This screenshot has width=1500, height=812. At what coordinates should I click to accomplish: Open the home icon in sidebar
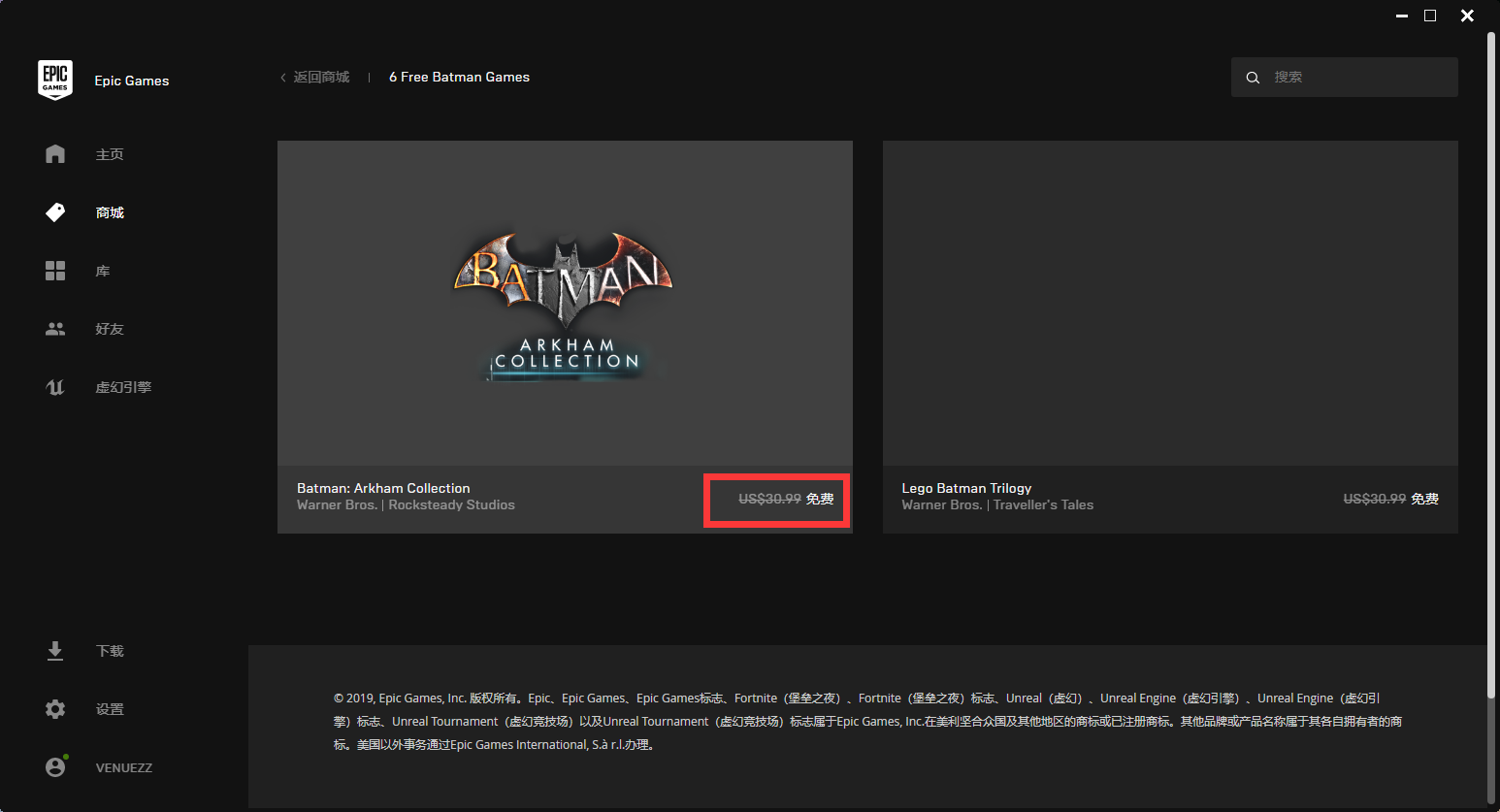point(55,154)
